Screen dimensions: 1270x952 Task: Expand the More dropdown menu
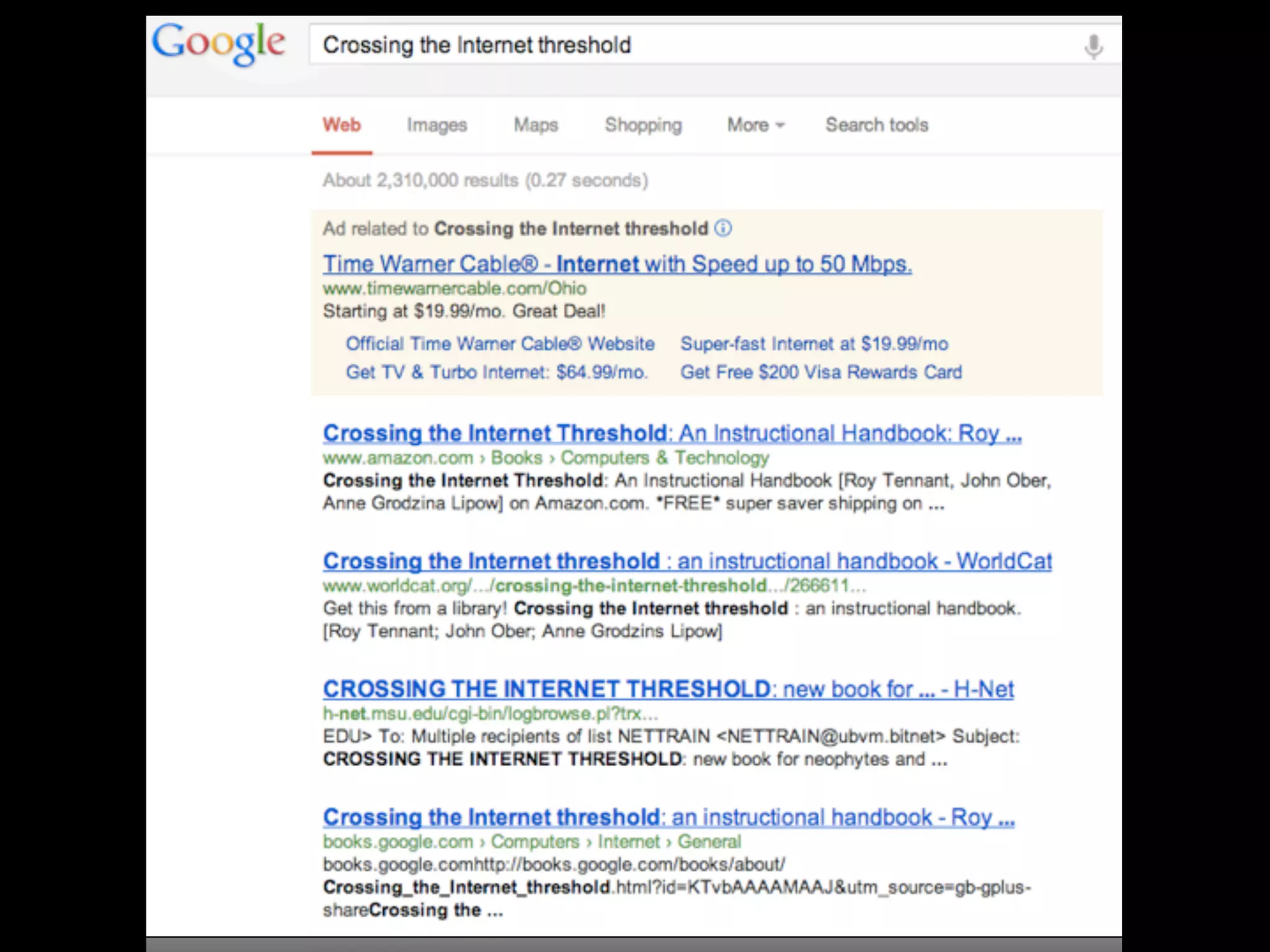[755, 125]
